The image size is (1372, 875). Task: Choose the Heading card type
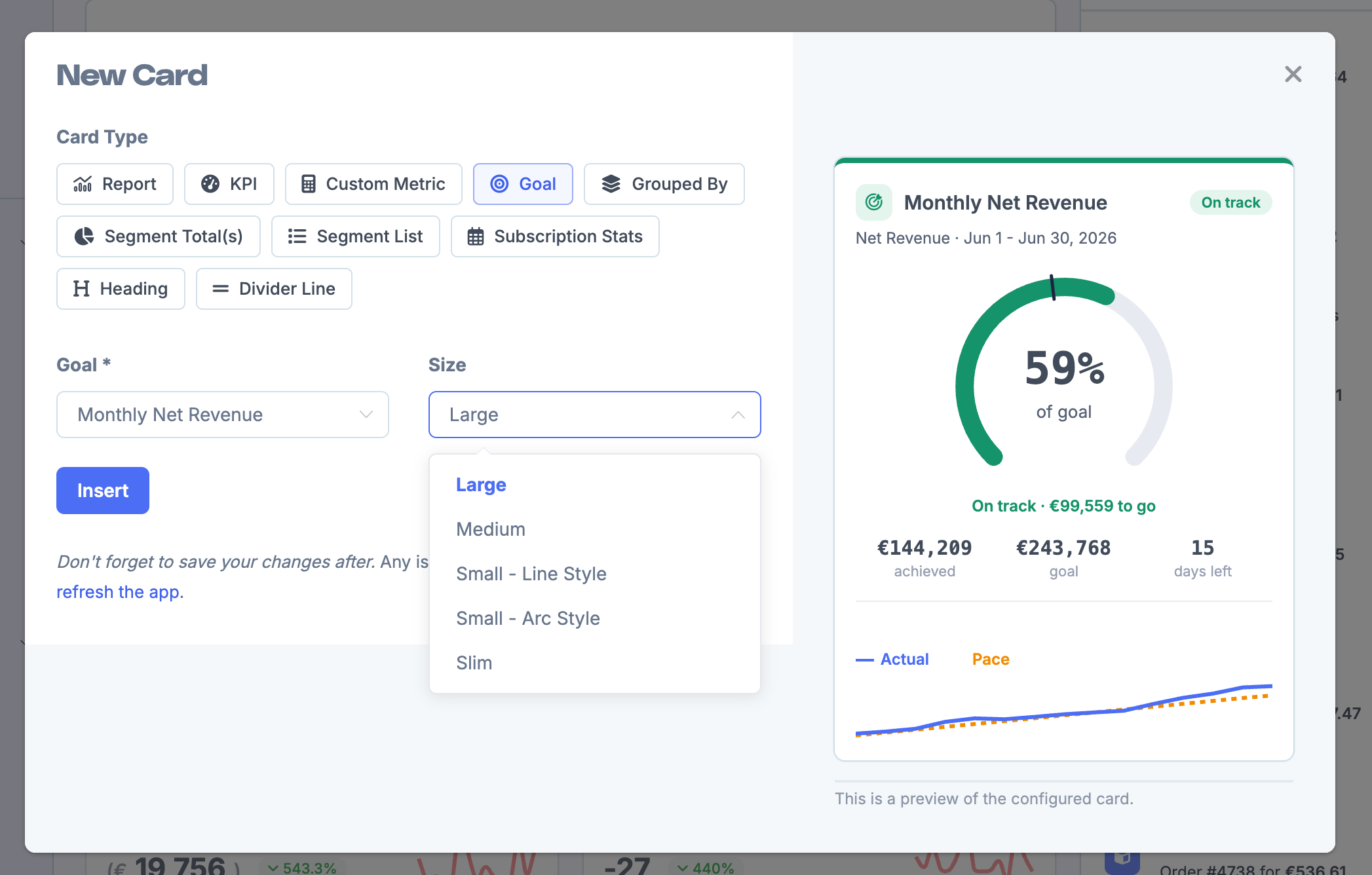click(121, 289)
